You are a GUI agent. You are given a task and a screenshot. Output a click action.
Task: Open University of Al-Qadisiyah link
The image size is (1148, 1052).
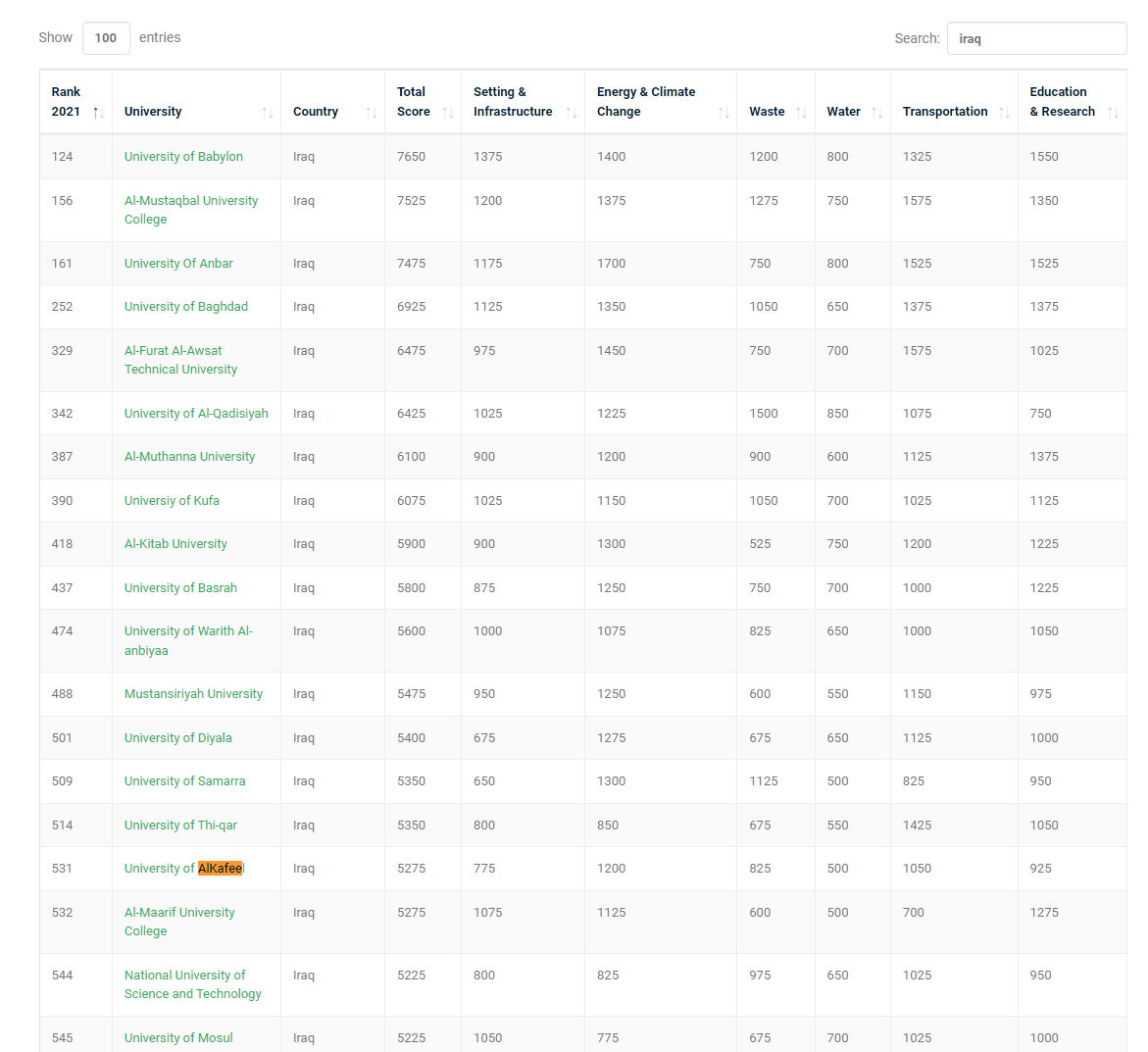196,414
